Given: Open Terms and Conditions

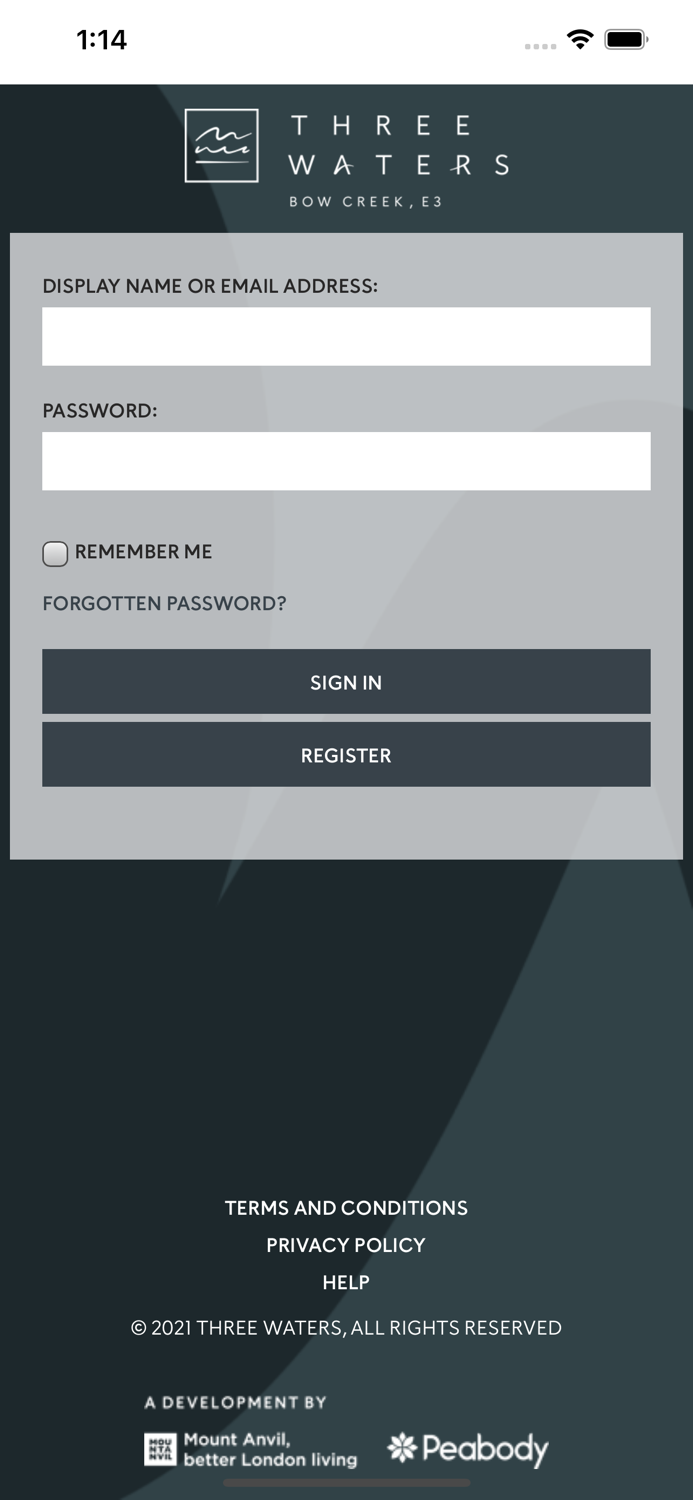Looking at the screenshot, I should tap(346, 1208).
